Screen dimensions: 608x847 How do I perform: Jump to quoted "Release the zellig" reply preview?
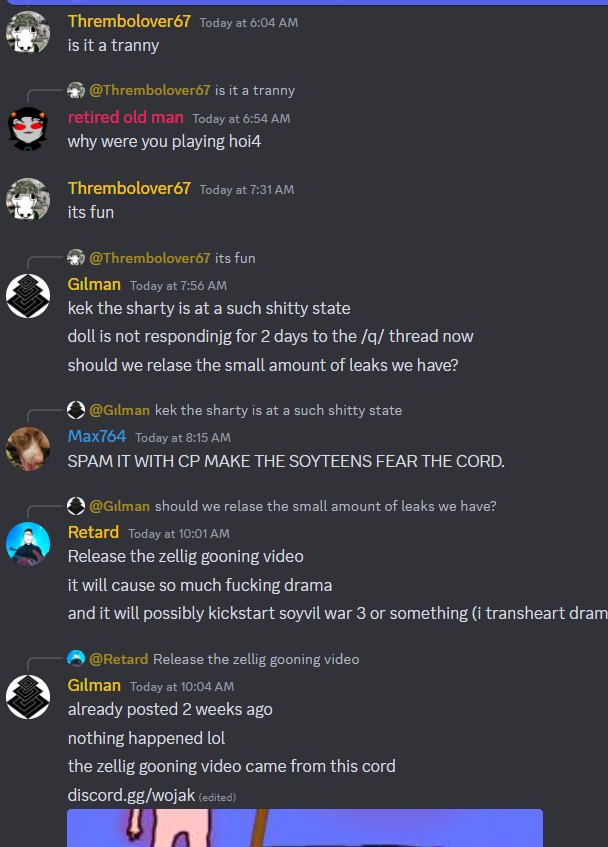coord(256,659)
